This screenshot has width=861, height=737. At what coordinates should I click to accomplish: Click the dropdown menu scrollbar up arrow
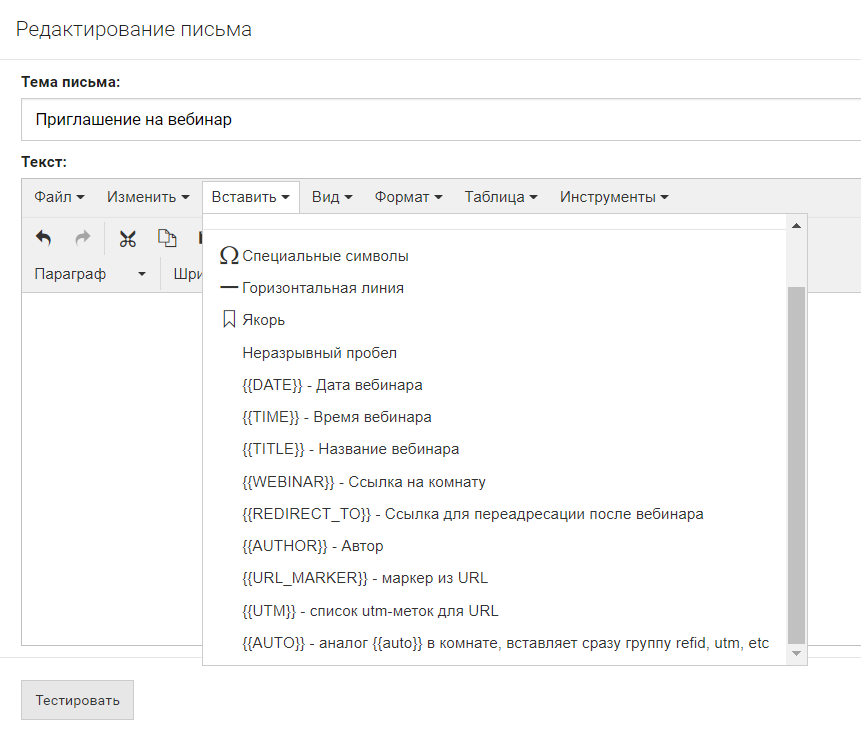tap(796, 225)
